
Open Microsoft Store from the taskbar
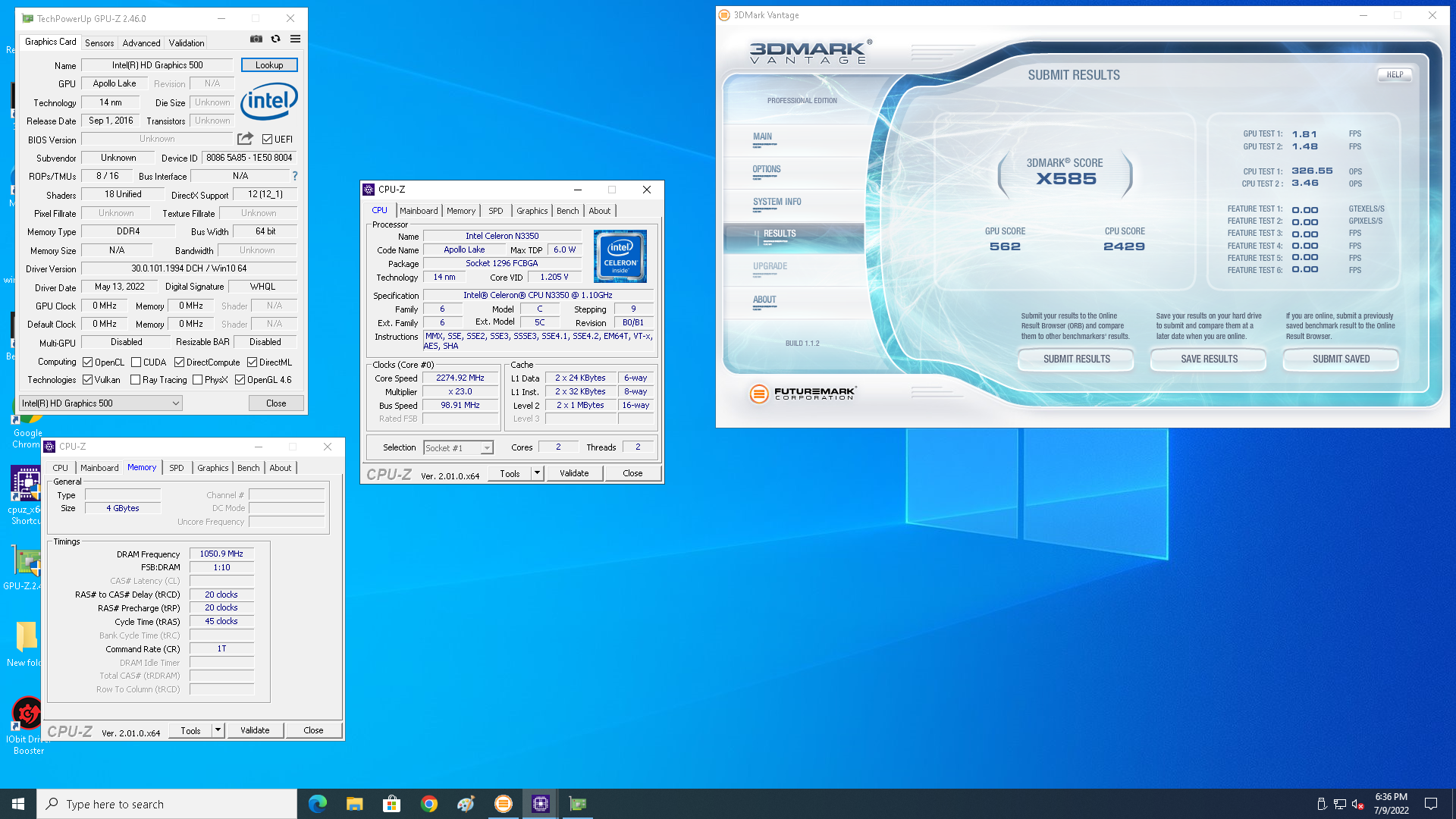[391, 804]
